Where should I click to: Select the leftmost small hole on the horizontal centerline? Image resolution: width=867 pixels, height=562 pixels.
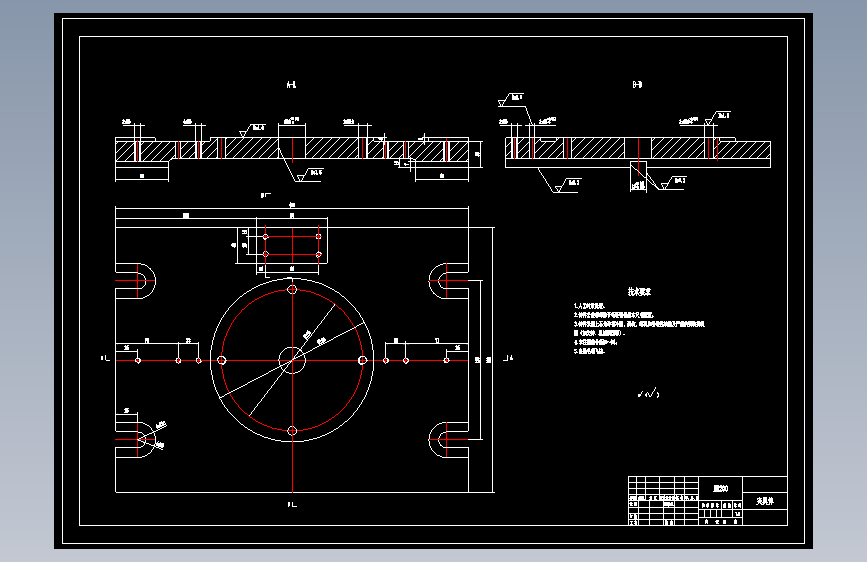pyautogui.click(x=138, y=361)
